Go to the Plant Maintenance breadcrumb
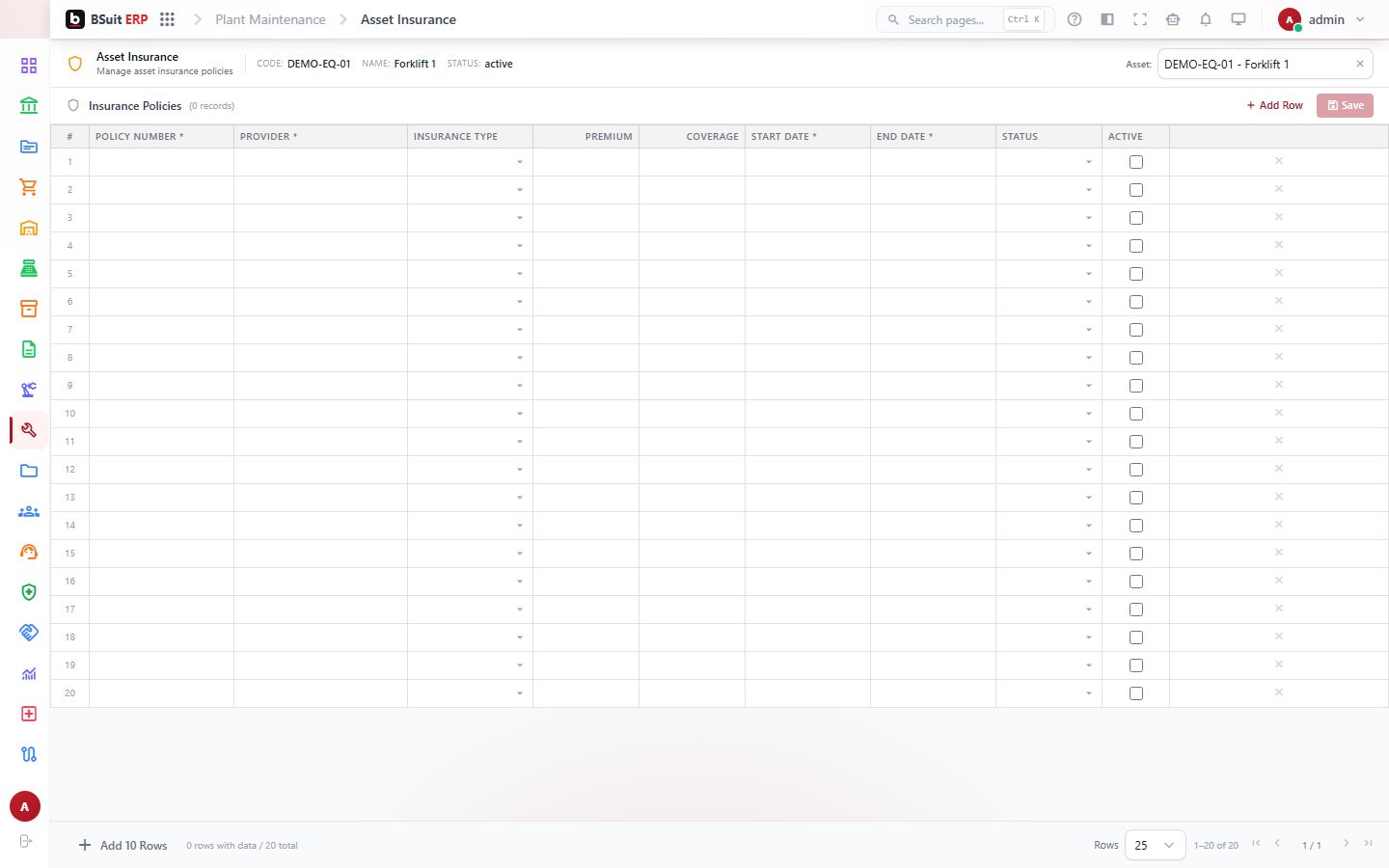1389x868 pixels. tap(270, 19)
